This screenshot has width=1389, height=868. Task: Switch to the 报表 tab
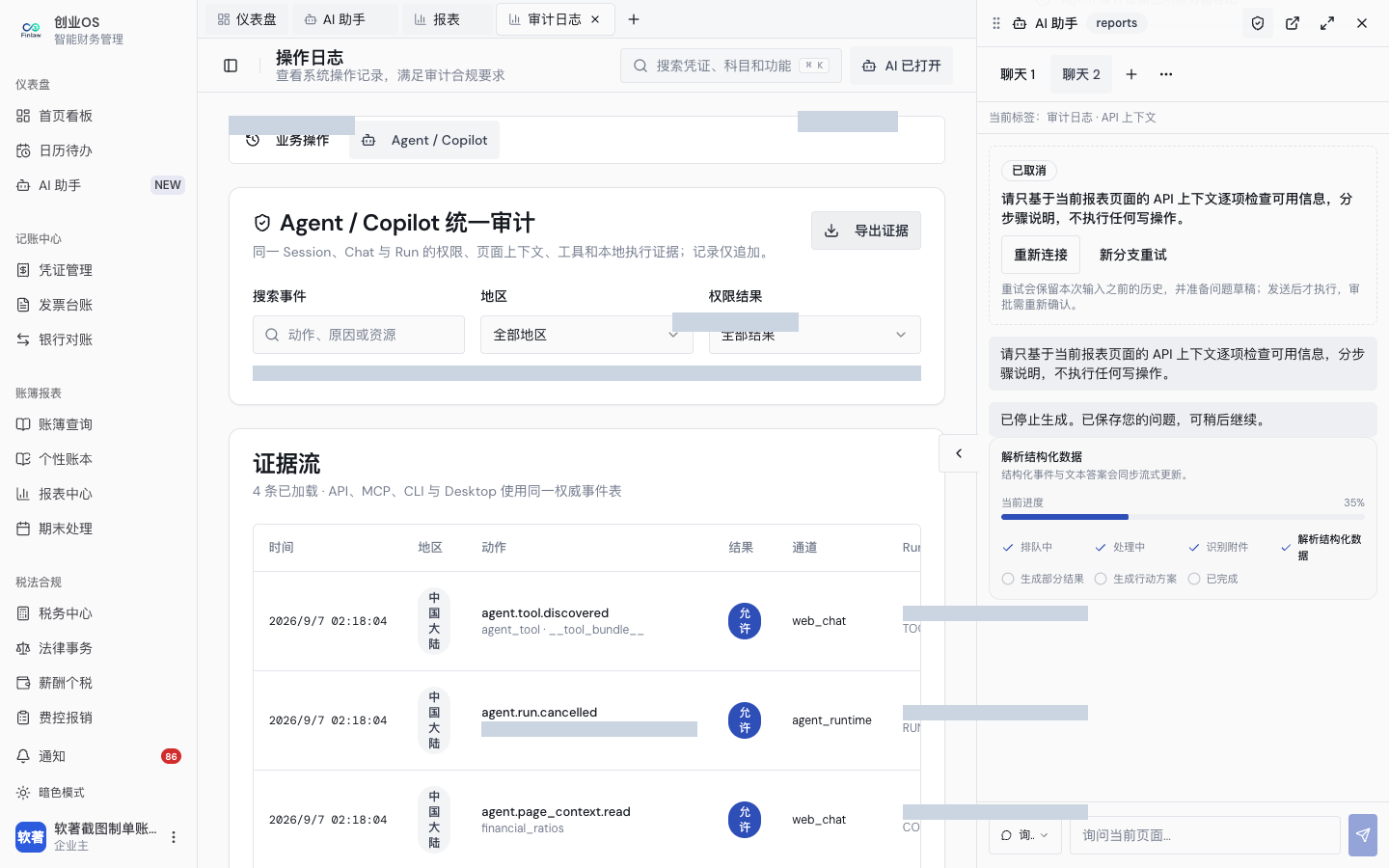pos(447,19)
